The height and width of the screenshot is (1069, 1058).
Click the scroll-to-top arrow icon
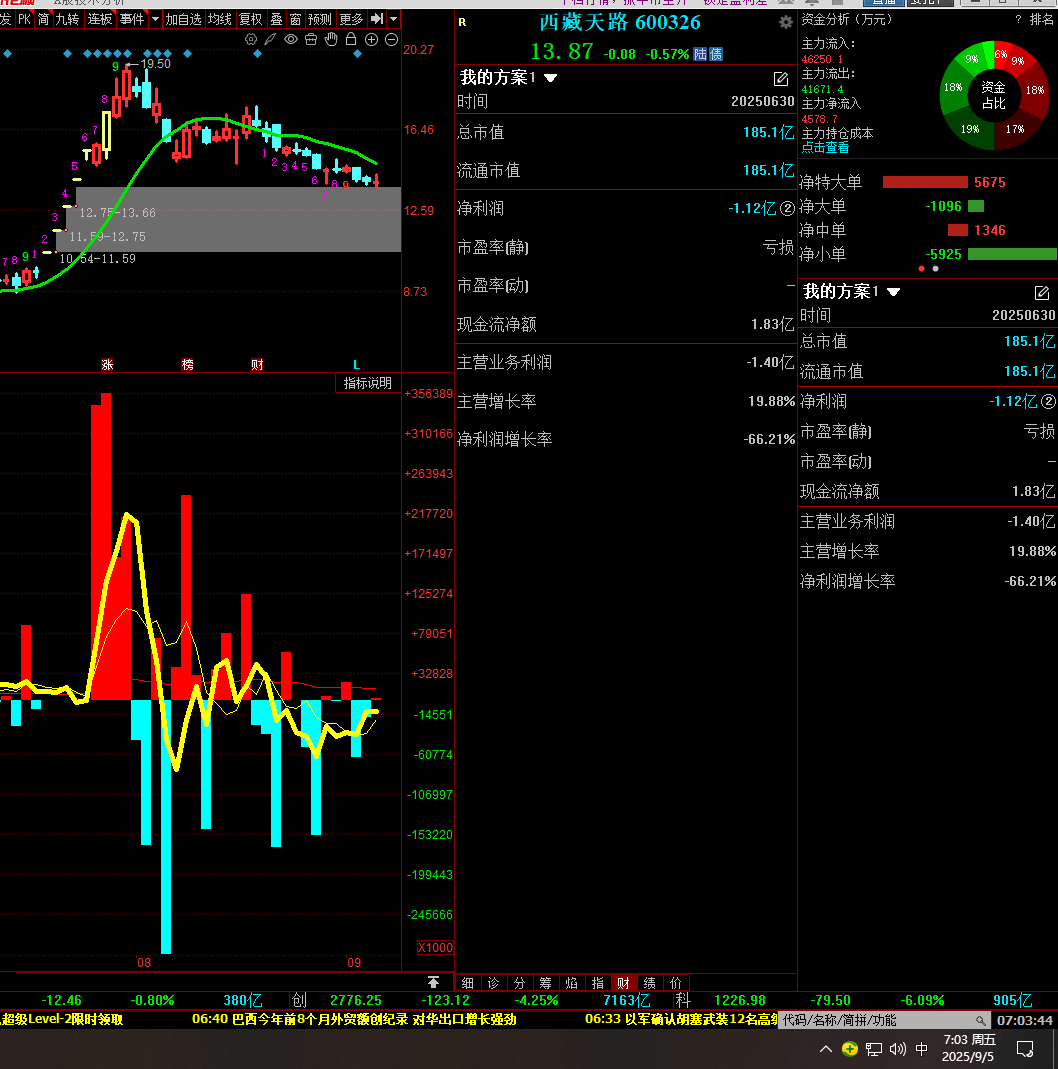pyautogui.click(x=433, y=982)
